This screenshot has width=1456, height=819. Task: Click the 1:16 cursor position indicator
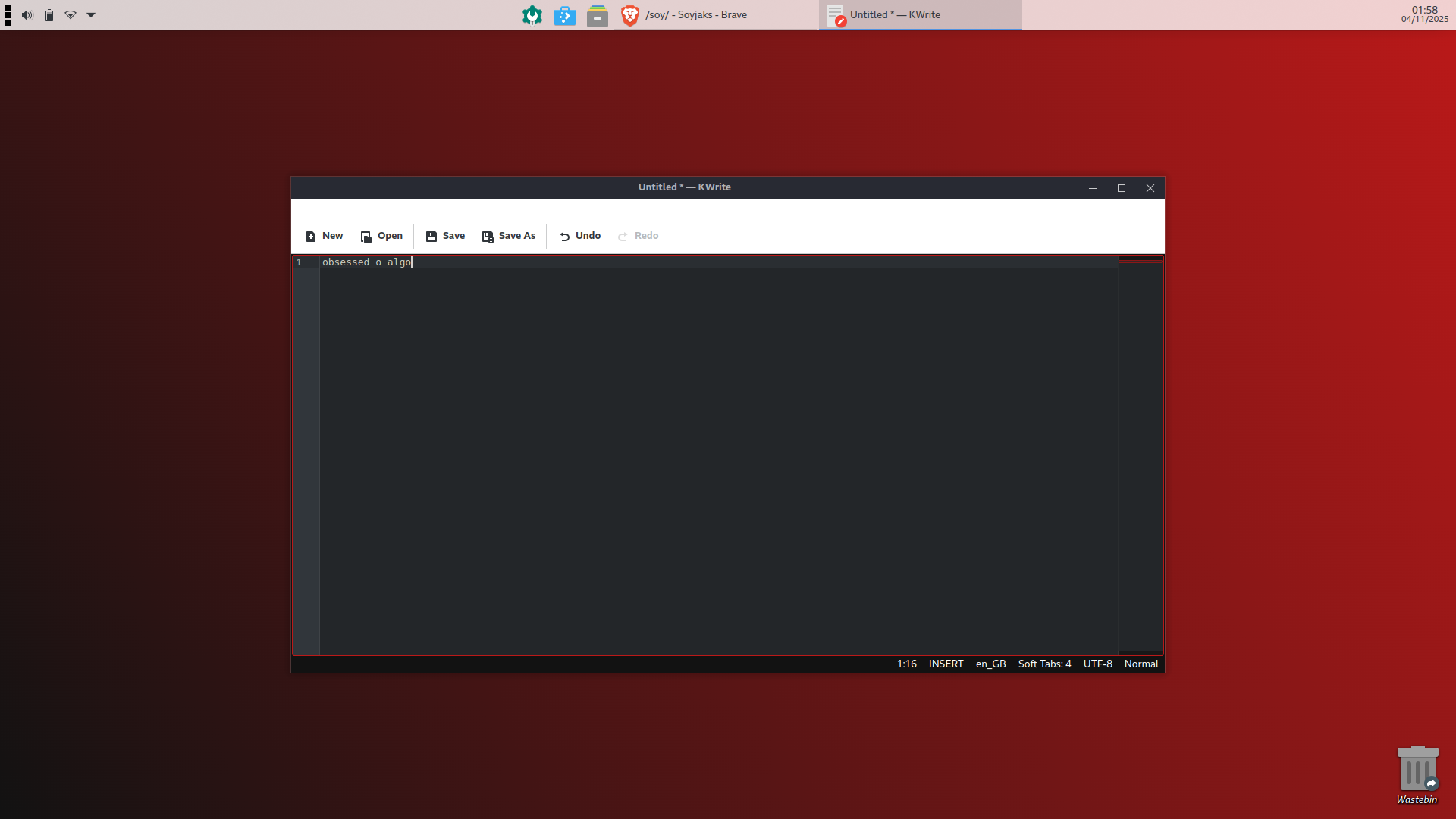pos(906,664)
